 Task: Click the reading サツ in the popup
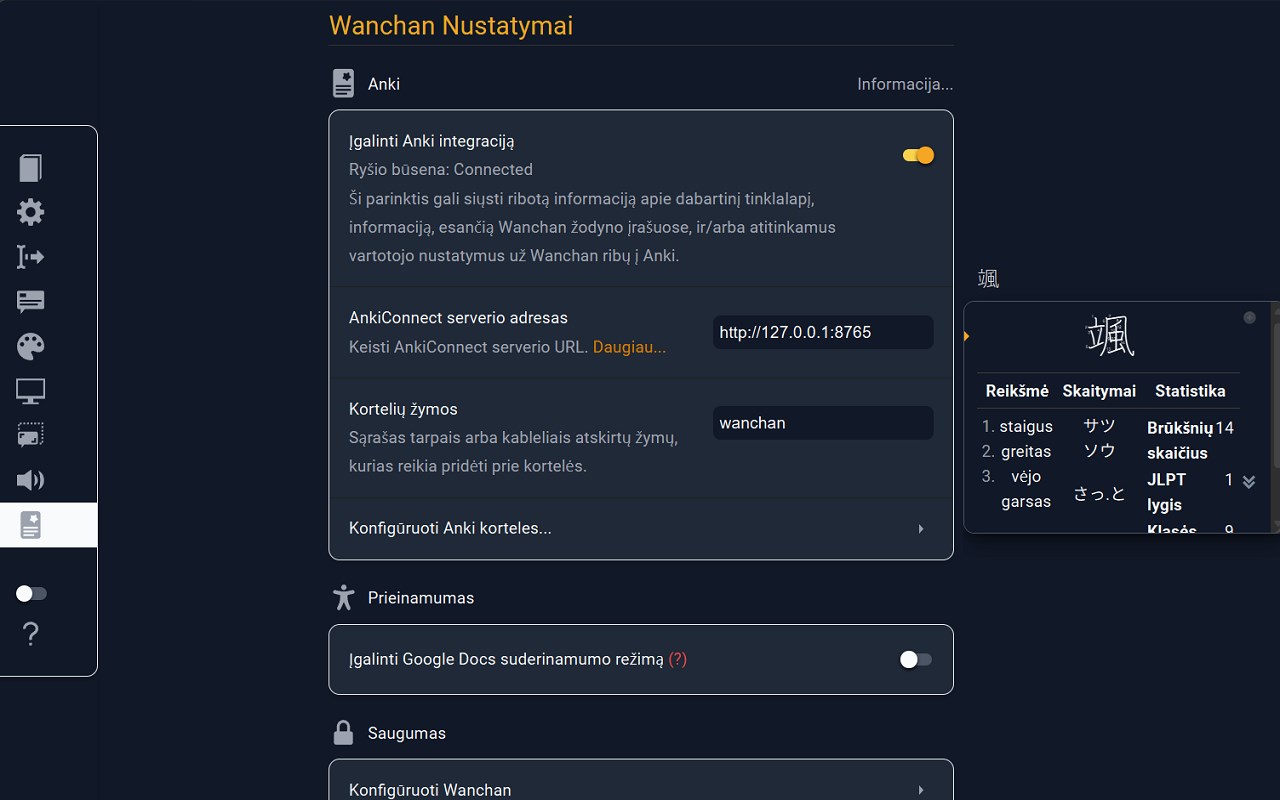tap(1099, 426)
